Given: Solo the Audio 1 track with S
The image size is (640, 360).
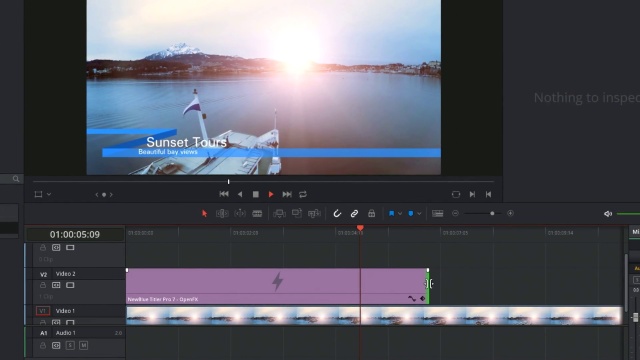Looking at the screenshot, I should pyautogui.click(x=70, y=346).
